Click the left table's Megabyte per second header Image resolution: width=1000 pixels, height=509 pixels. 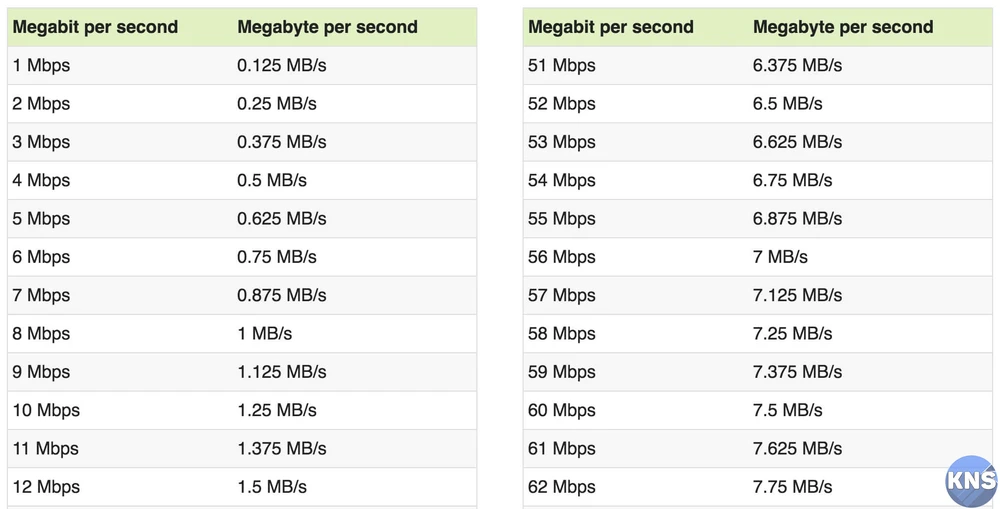327,27
